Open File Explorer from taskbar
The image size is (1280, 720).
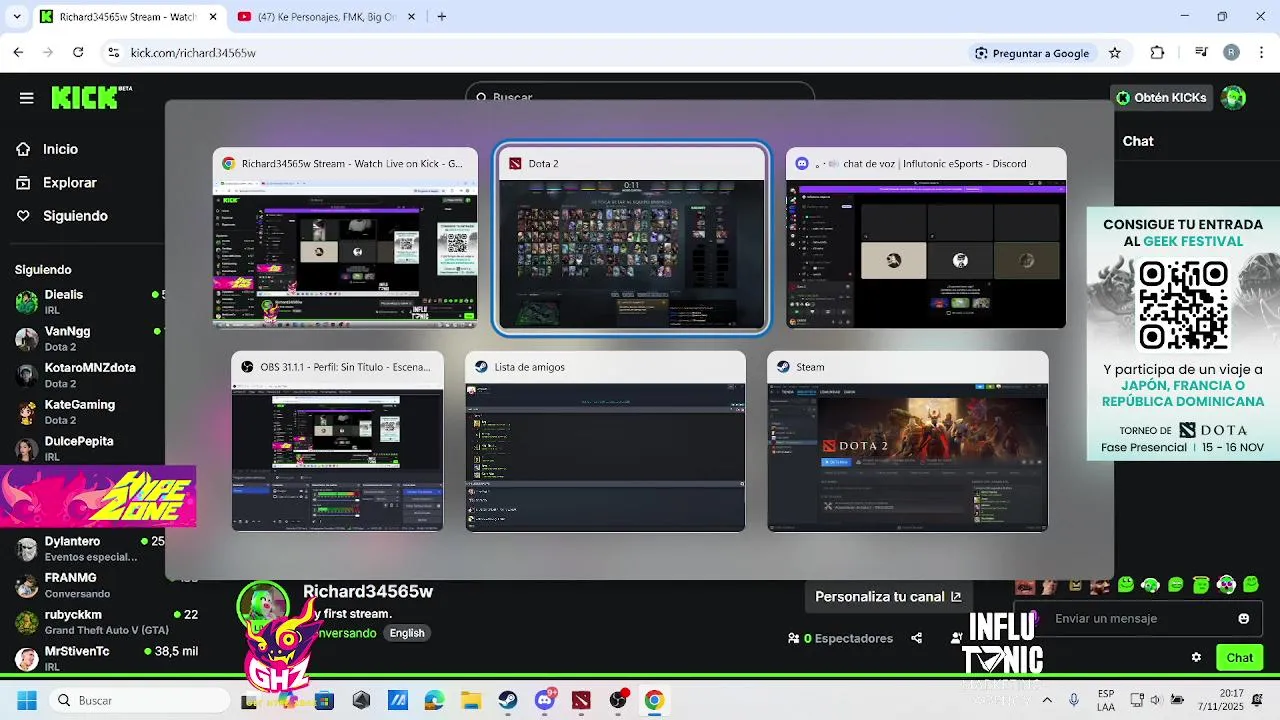click(471, 700)
